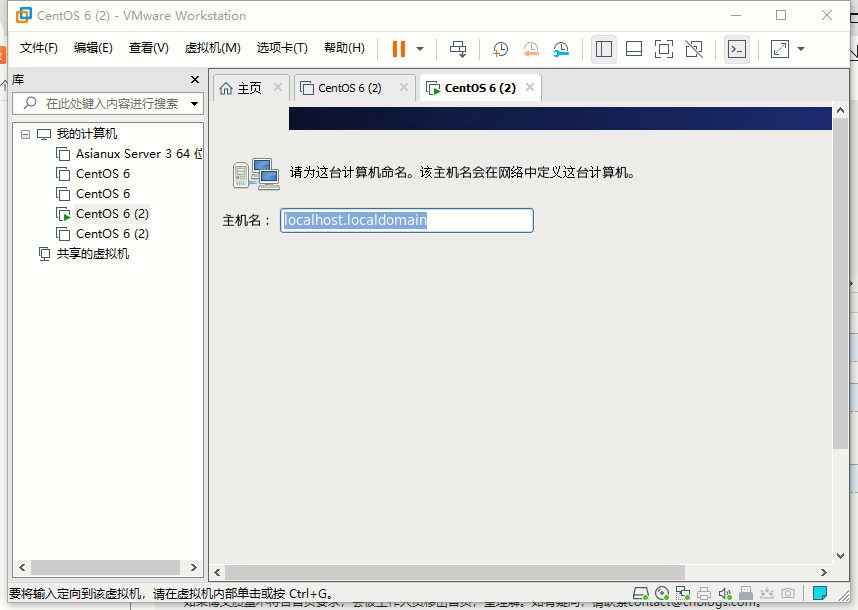The width and height of the screenshot is (858, 610).
Task: Click the install tools download status icon
Action: 767,593
